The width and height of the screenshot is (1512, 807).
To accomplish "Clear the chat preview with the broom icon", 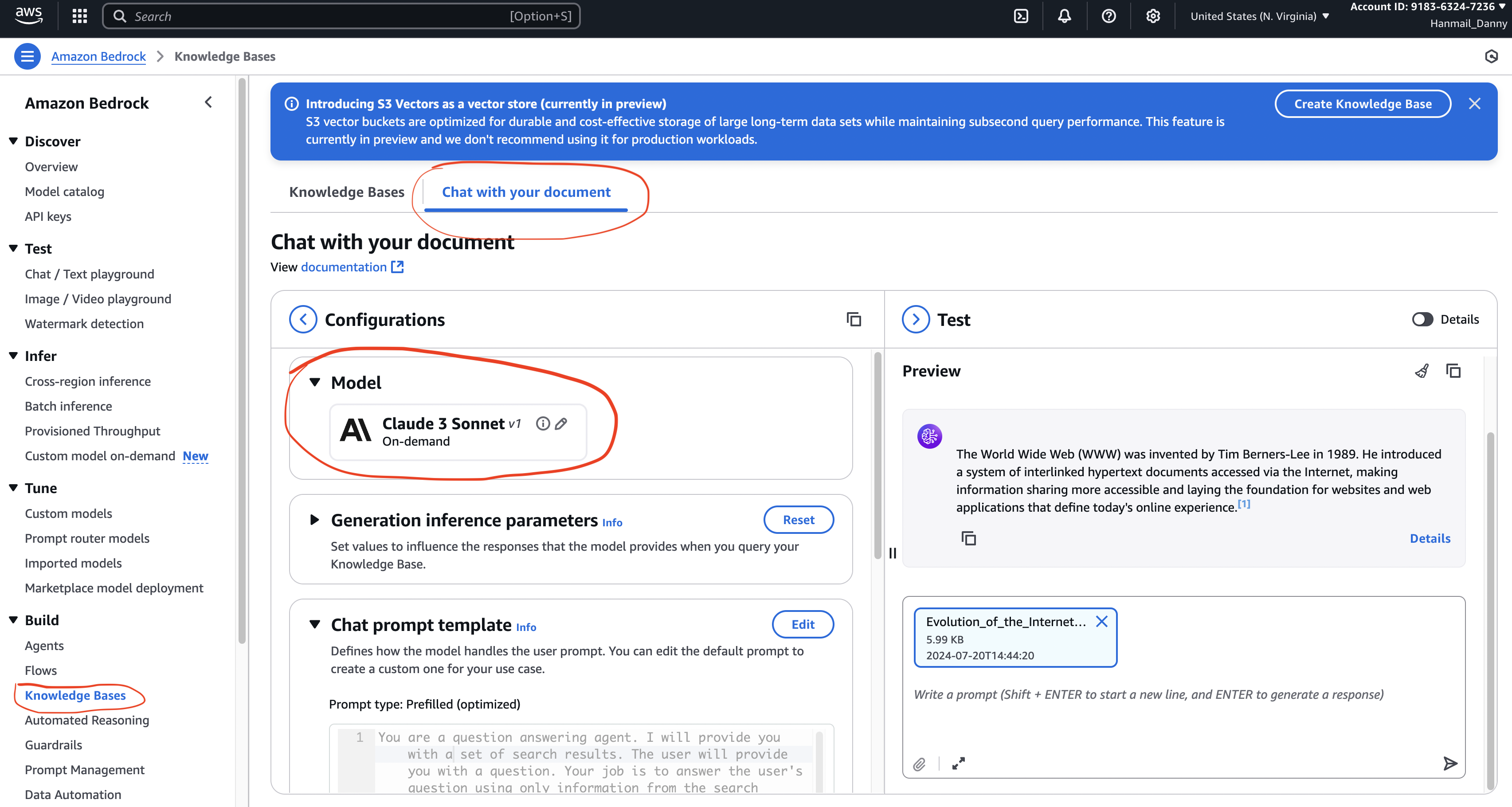I will (x=1422, y=371).
